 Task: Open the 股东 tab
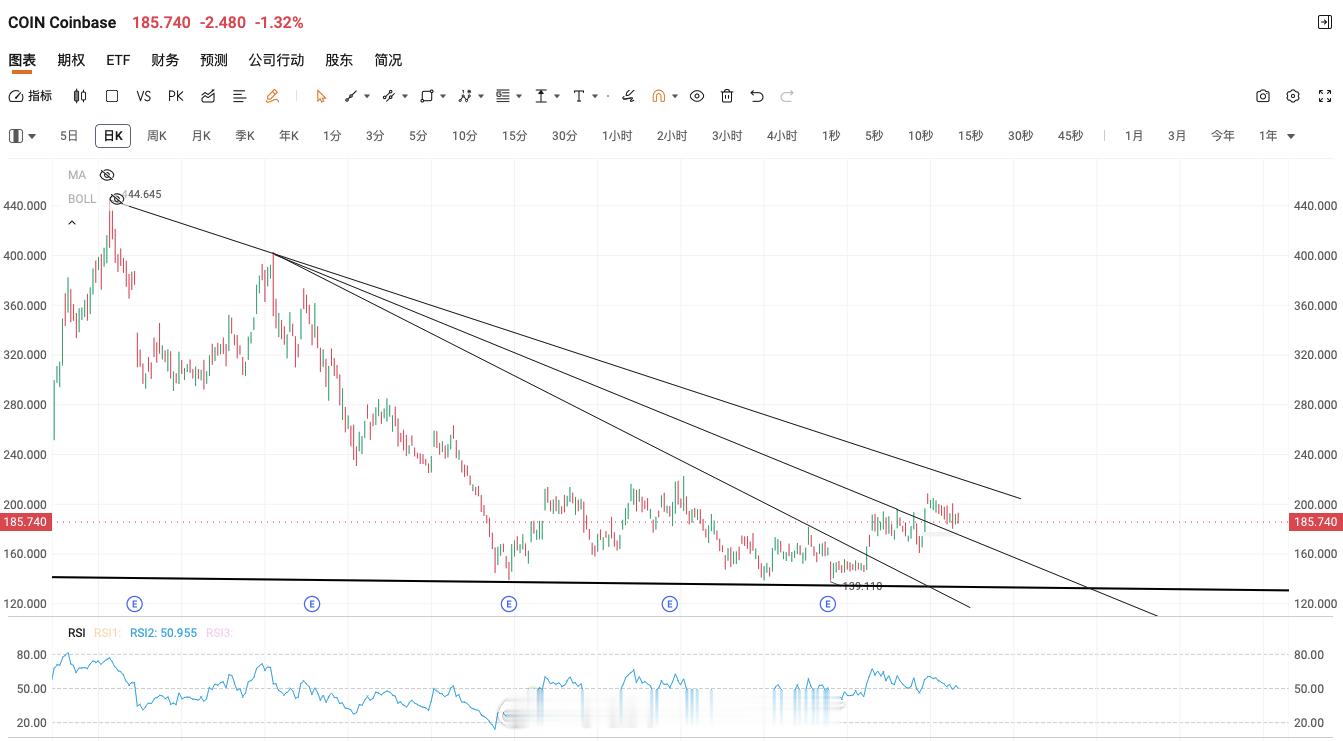point(339,60)
